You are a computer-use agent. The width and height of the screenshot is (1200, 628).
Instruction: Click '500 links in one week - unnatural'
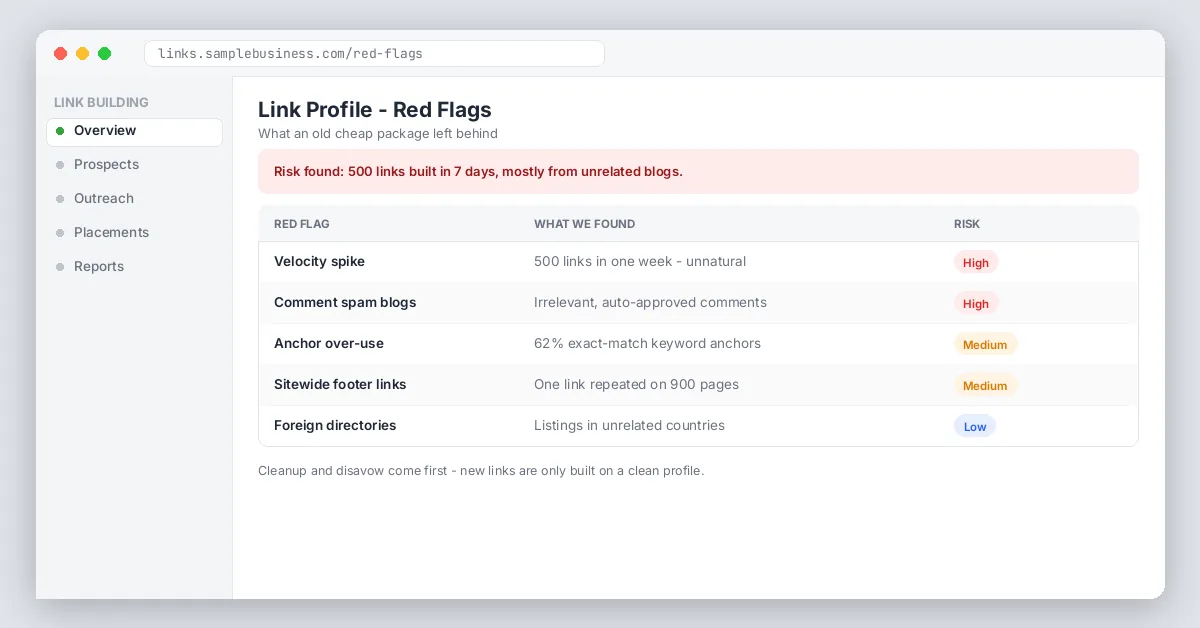[x=640, y=262]
